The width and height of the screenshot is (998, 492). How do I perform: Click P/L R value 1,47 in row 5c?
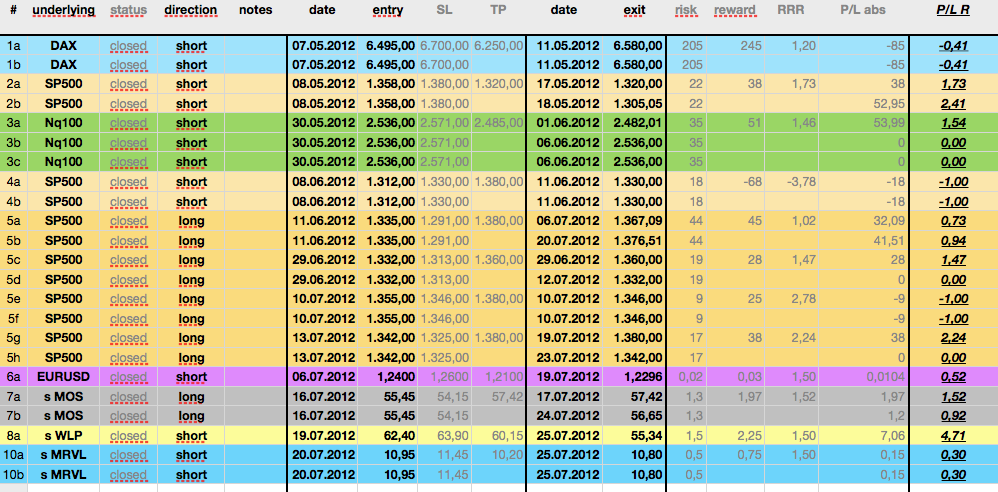tap(953, 260)
